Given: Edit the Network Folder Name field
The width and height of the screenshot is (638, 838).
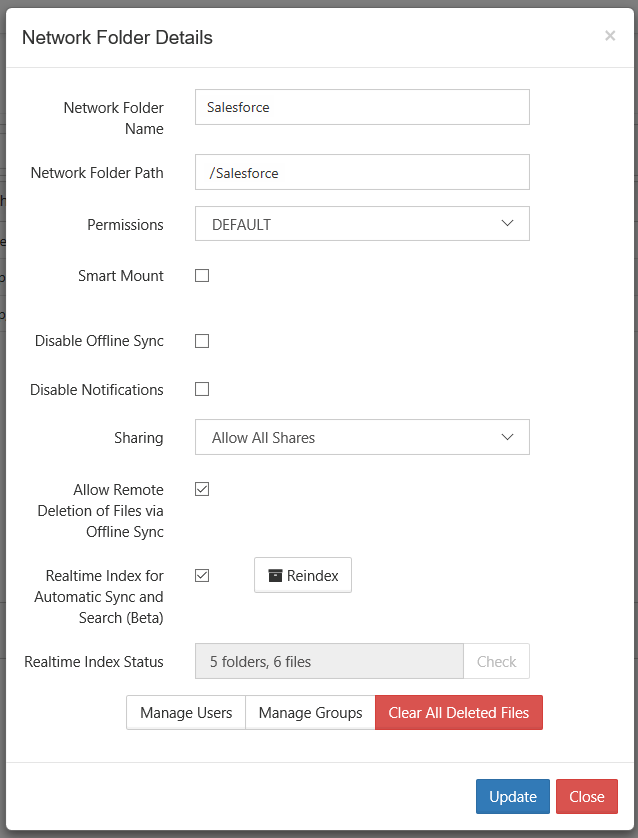Looking at the screenshot, I should [362, 106].
